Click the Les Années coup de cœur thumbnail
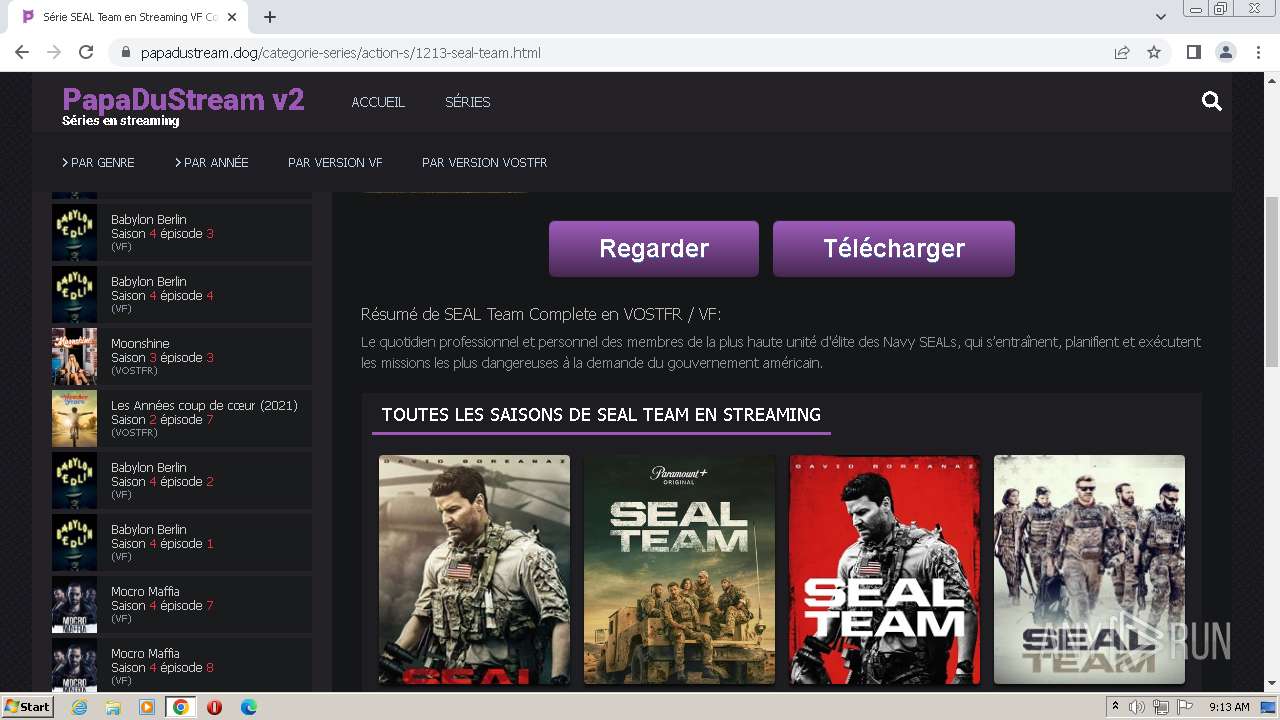 (75, 418)
